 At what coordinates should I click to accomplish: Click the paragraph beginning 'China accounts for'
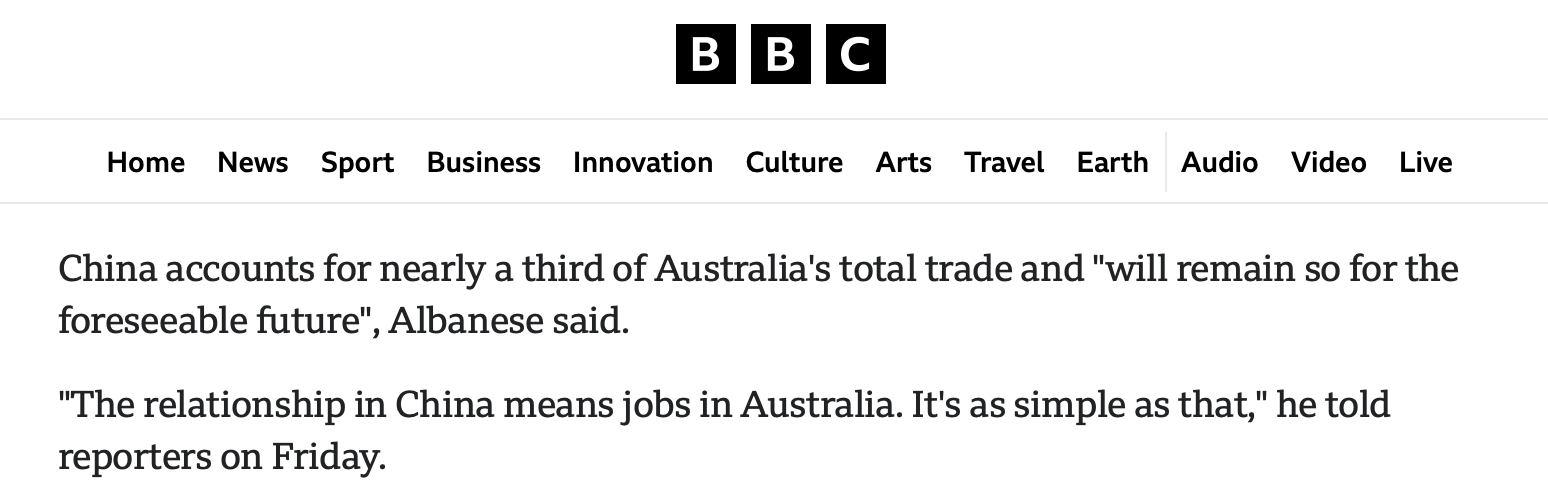pyautogui.click(x=758, y=295)
